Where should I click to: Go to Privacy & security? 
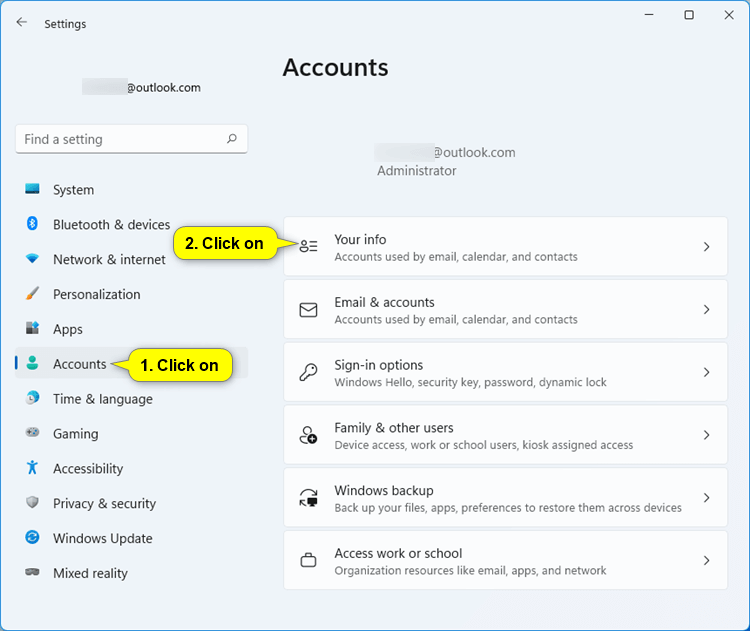[132, 504]
